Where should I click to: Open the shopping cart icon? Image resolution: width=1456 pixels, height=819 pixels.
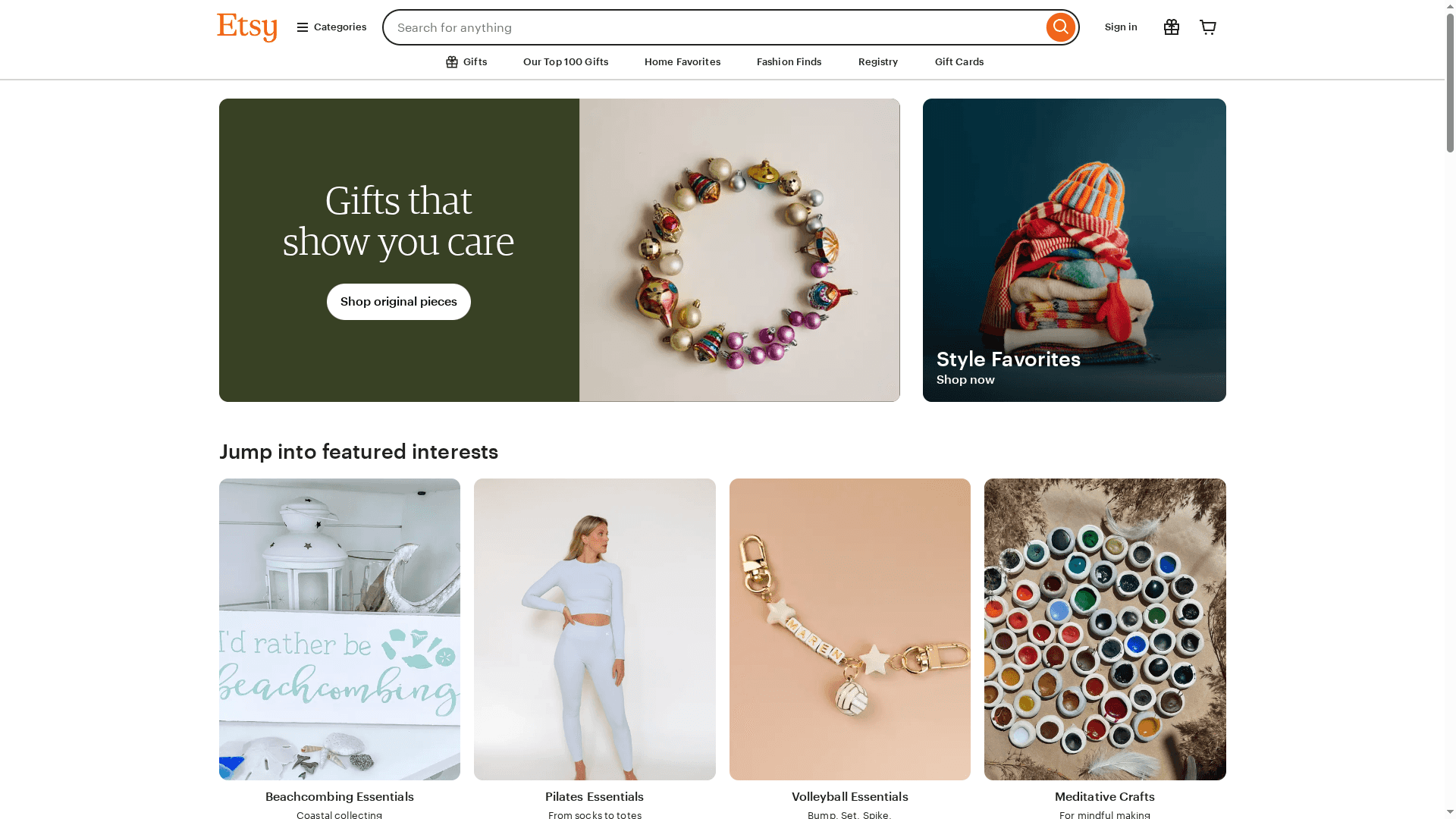tap(1207, 27)
